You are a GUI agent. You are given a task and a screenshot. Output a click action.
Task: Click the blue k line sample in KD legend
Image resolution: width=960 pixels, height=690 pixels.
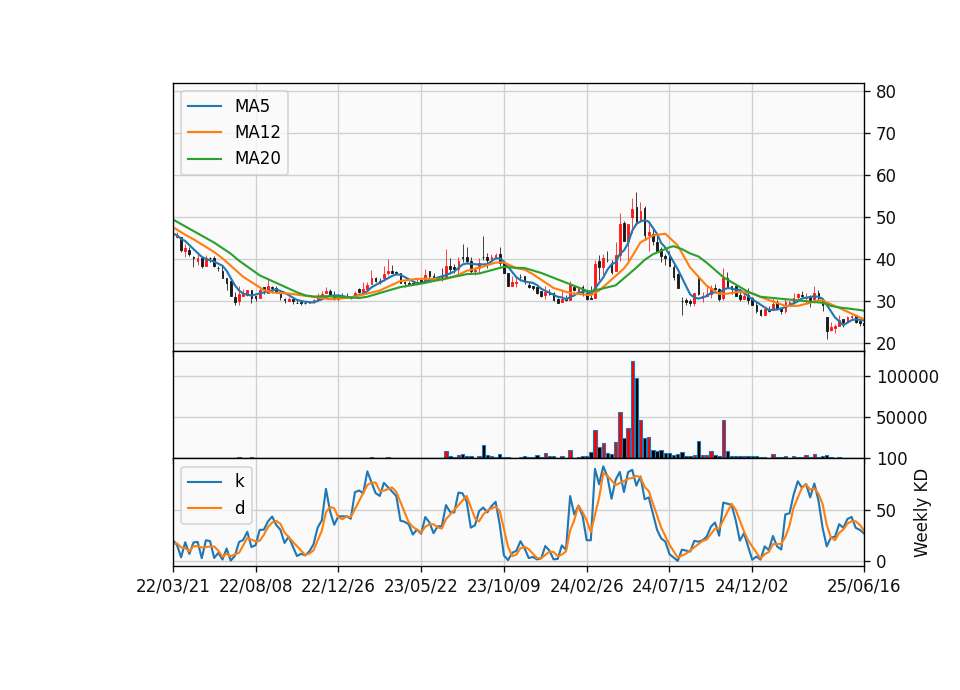tap(204, 482)
